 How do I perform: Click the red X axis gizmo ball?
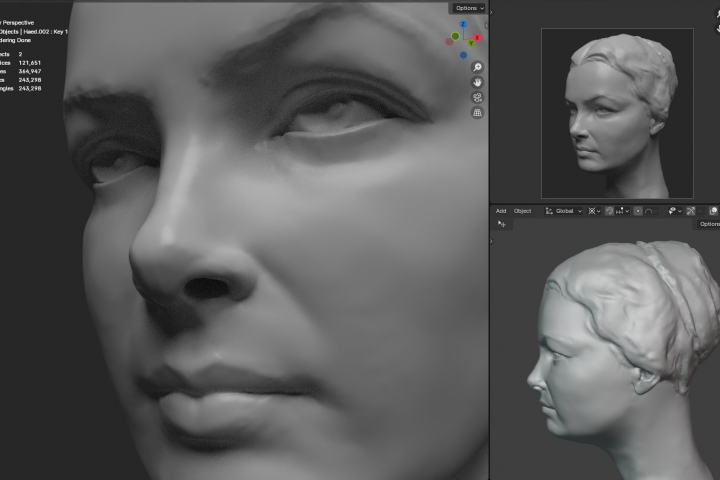point(477,38)
